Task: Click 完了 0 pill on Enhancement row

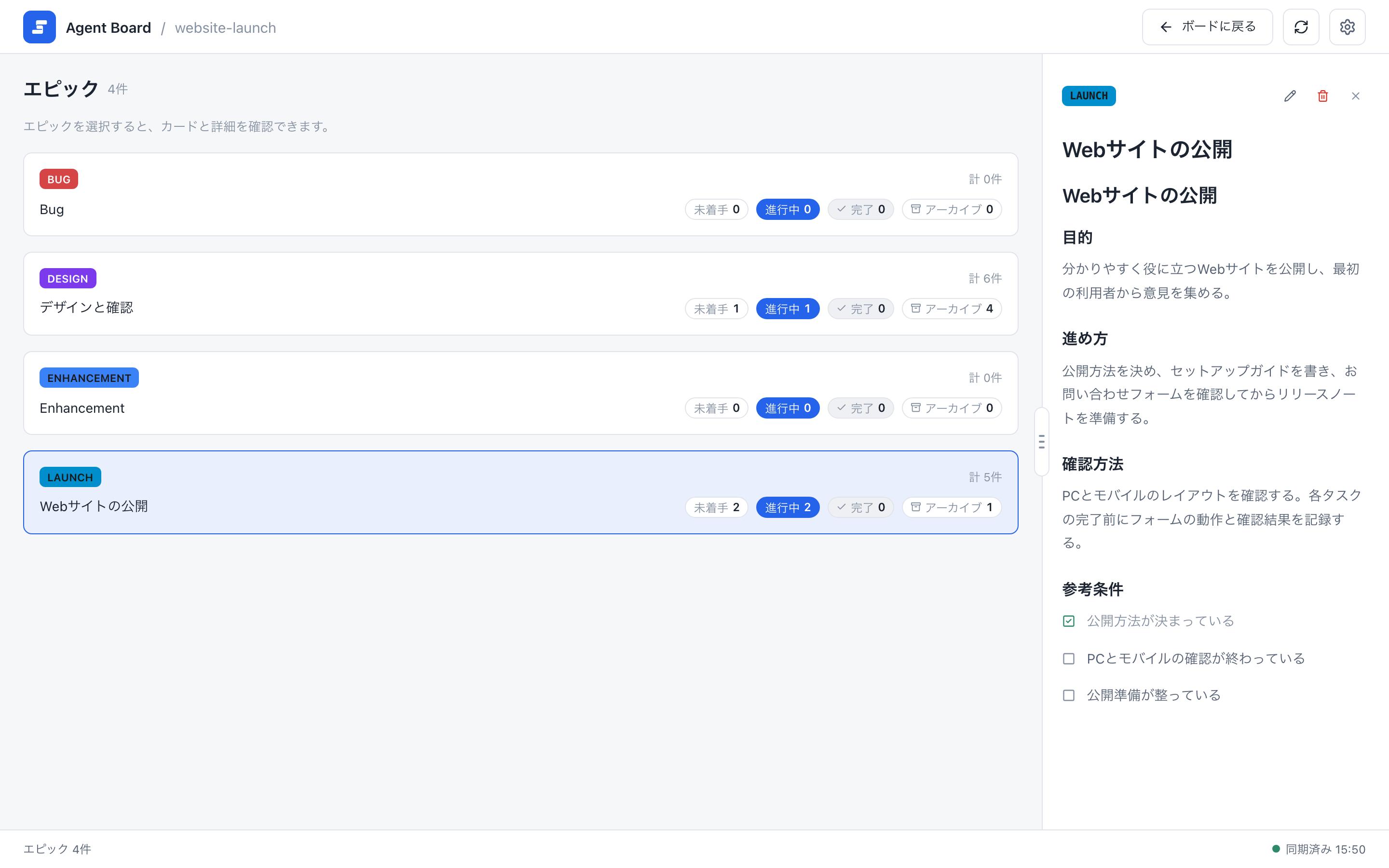Action: 860,408
